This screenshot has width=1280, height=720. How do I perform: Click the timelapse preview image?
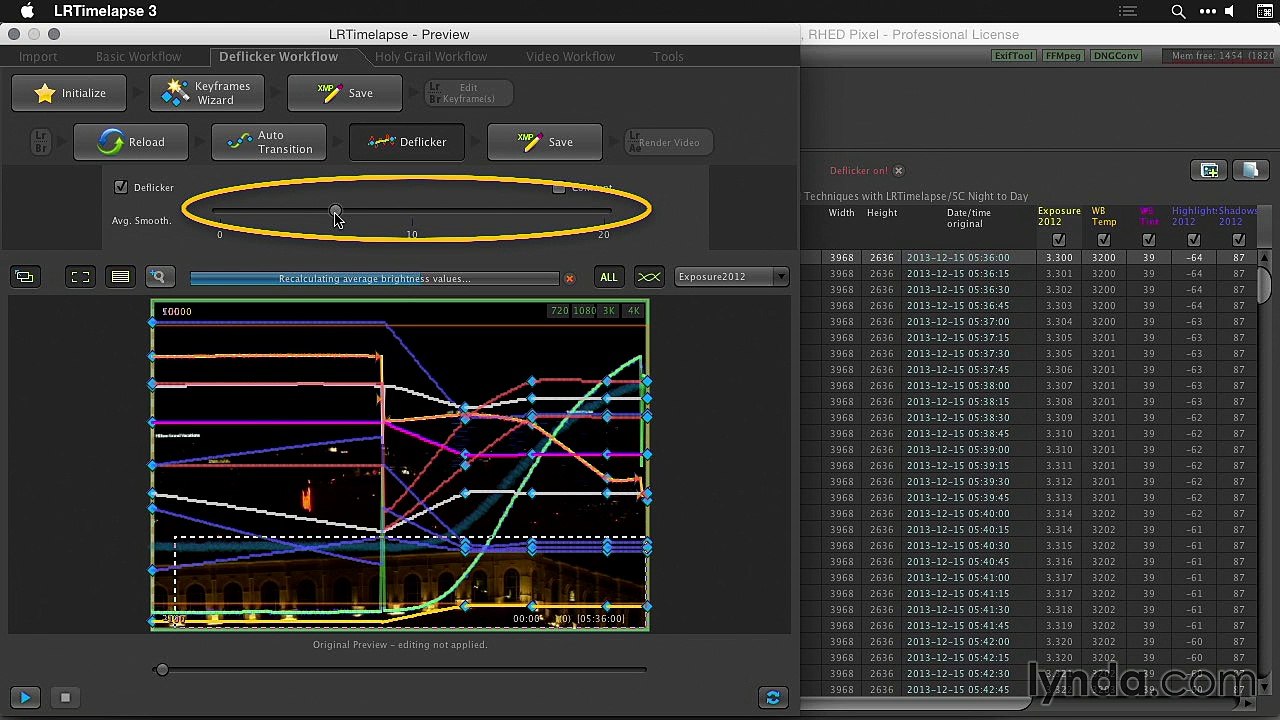coord(400,465)
